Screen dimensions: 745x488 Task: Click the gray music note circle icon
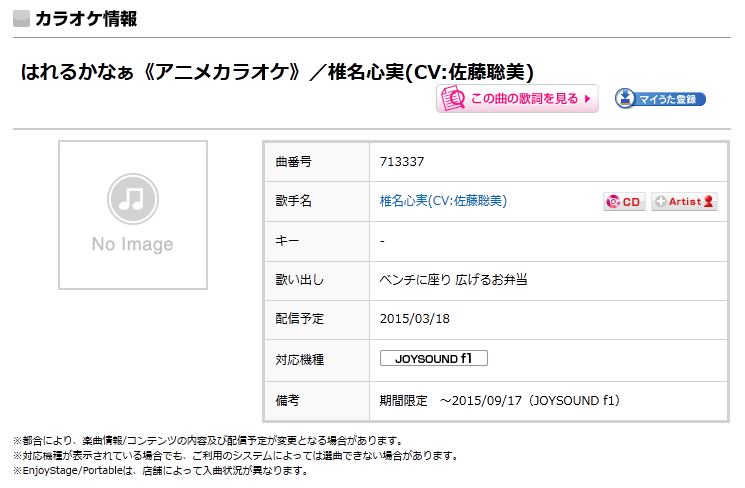(x=133, y=199)
